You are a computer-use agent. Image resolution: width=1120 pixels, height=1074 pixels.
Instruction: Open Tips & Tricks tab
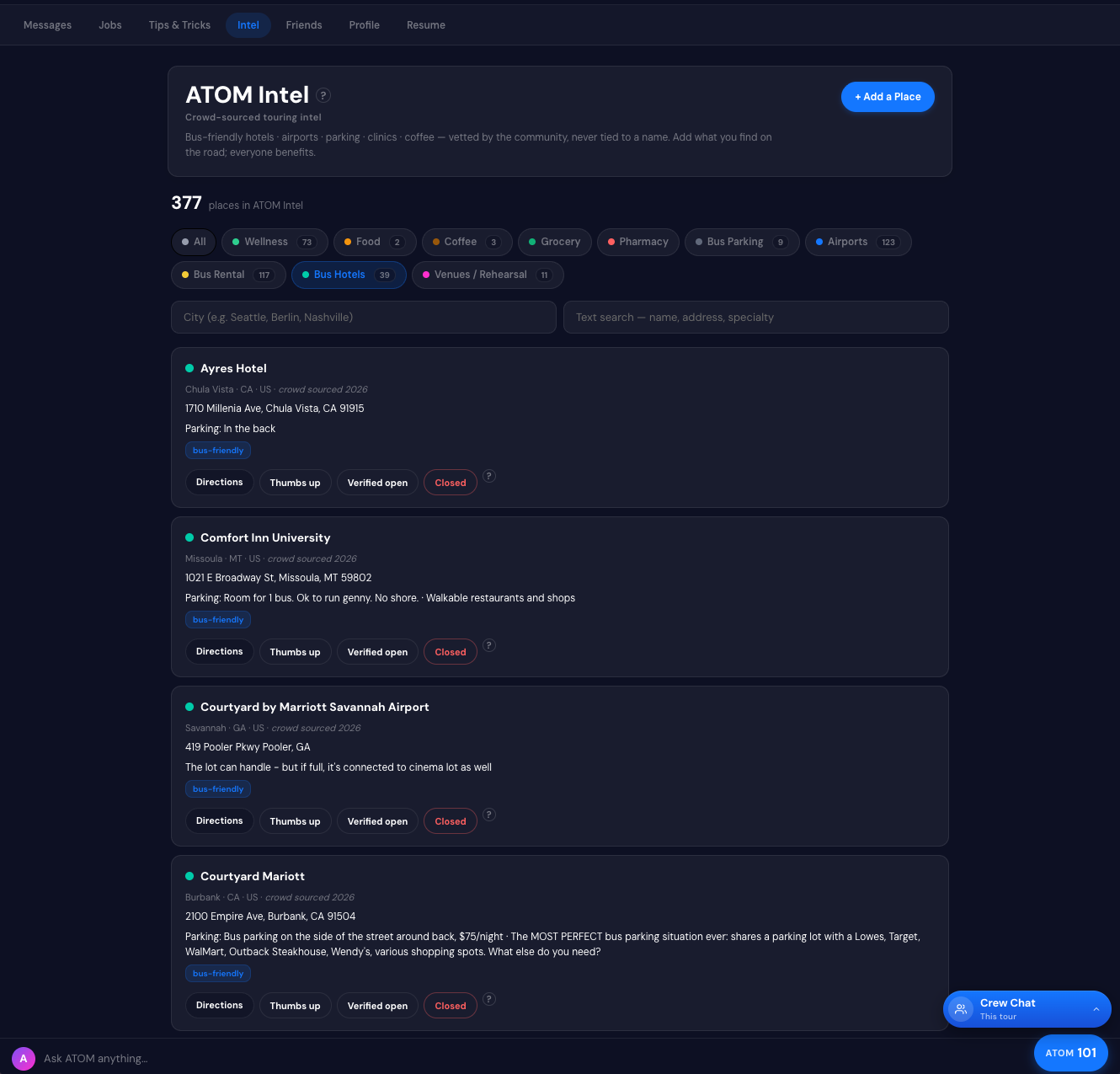click(x=179, y=25)
